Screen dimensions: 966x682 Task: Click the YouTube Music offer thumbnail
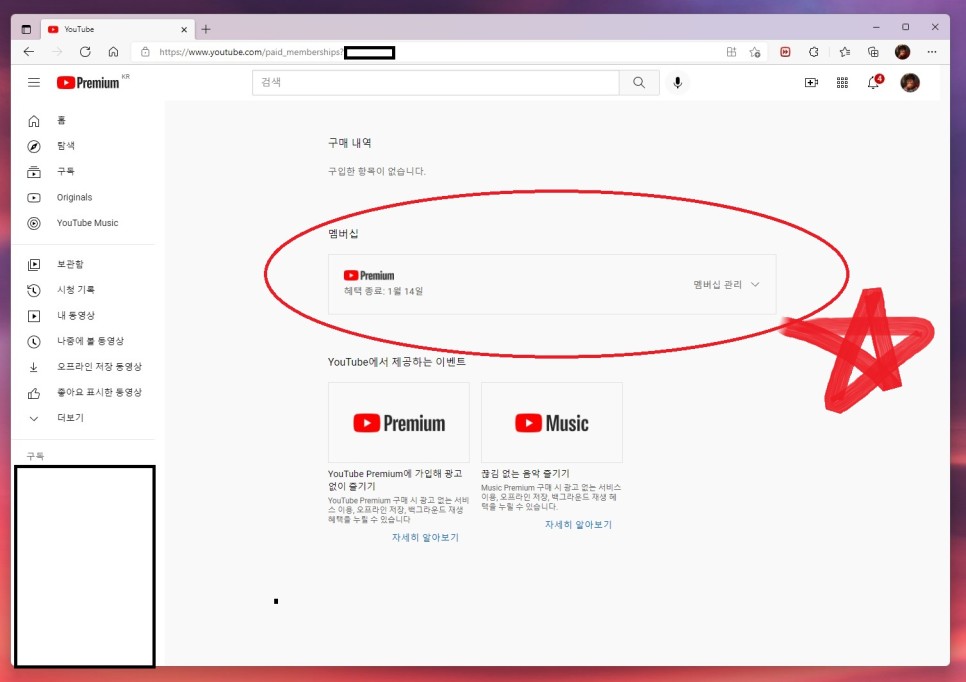[x=551, y=423]
